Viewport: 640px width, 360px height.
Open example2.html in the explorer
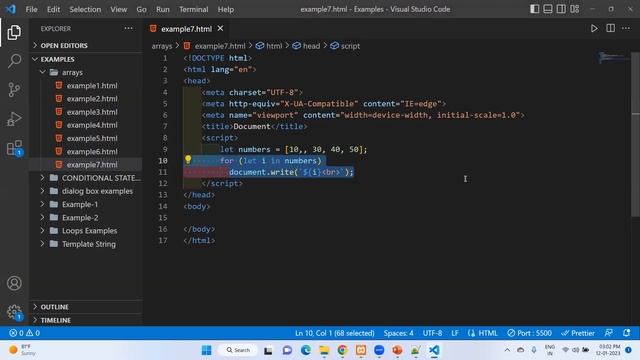click(x=86, y=99)
